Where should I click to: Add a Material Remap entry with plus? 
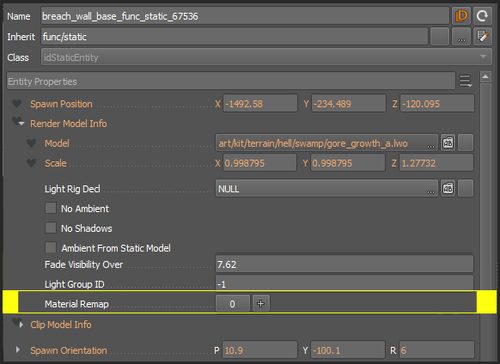click(261, 304)
